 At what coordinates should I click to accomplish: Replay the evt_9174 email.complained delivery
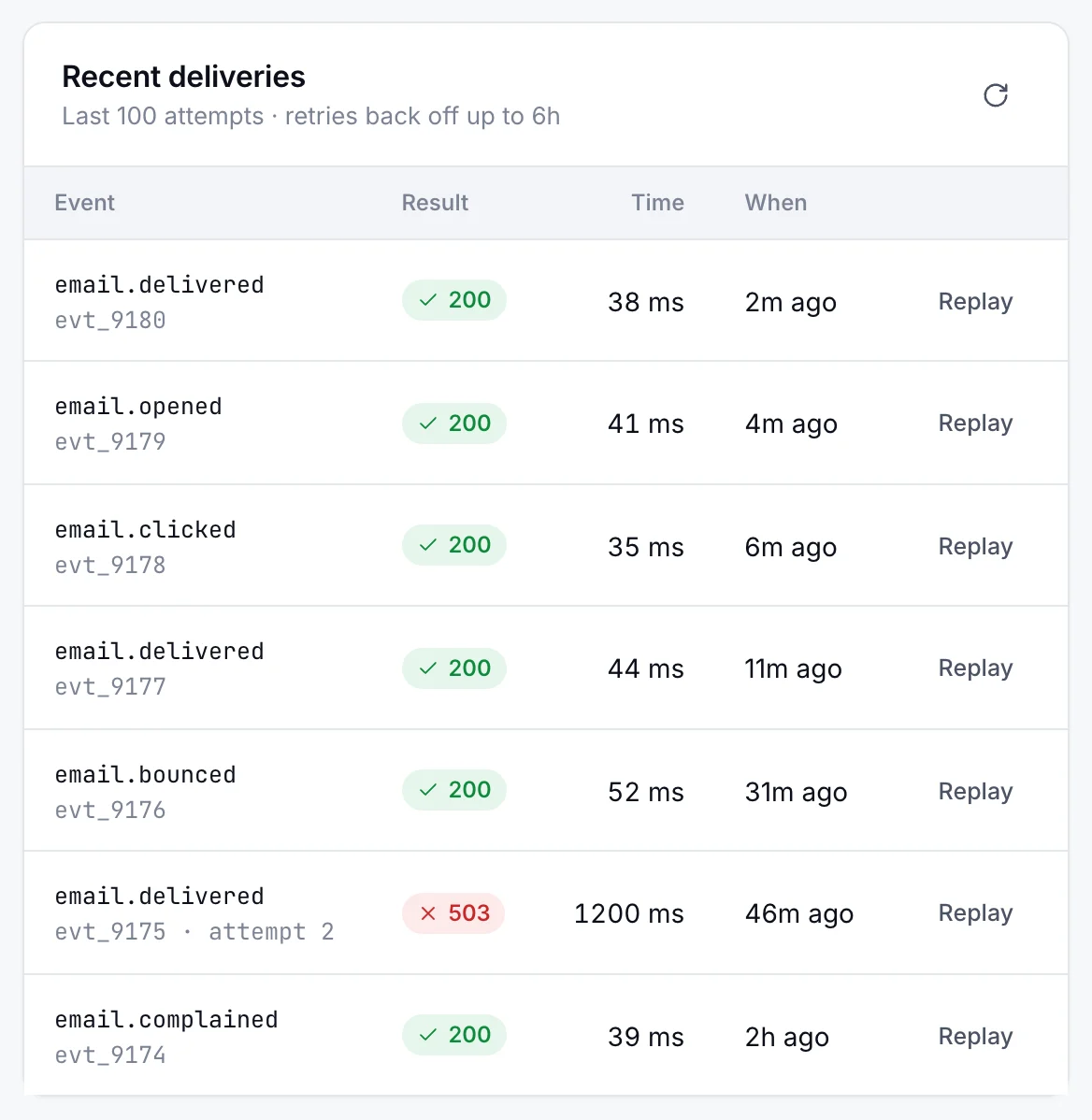(x=975, y=1037)
